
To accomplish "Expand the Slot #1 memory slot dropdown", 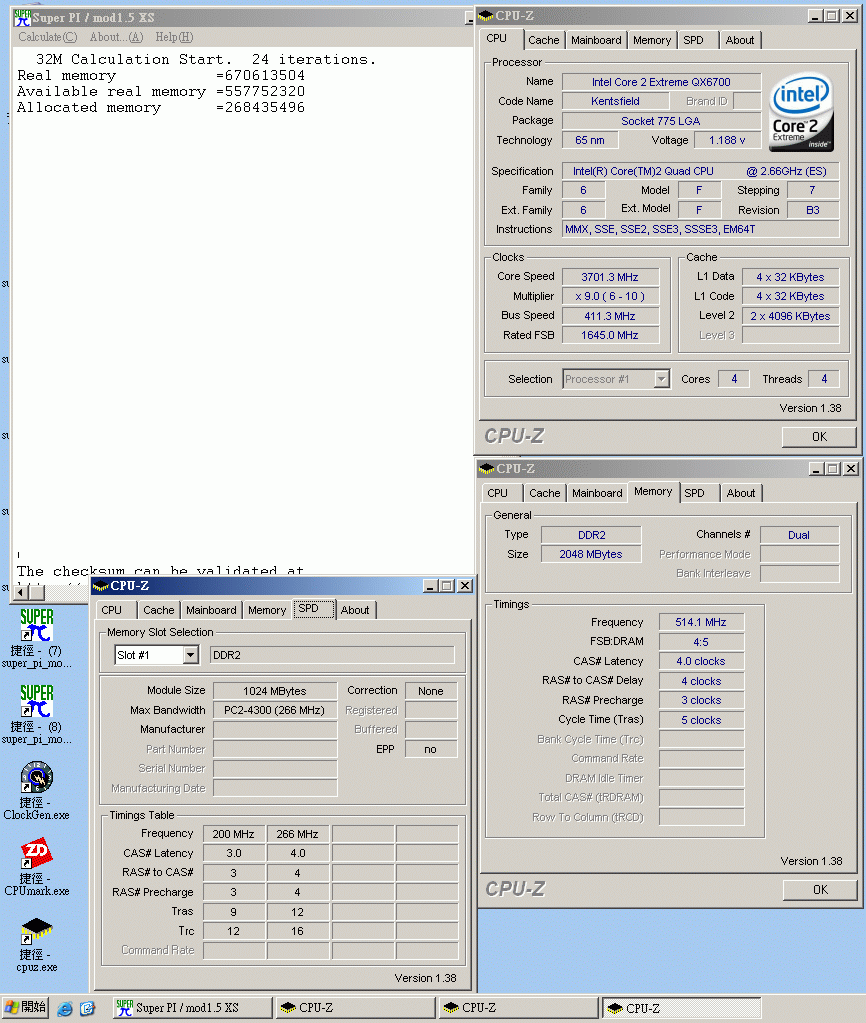I will (x=191, y=655).
